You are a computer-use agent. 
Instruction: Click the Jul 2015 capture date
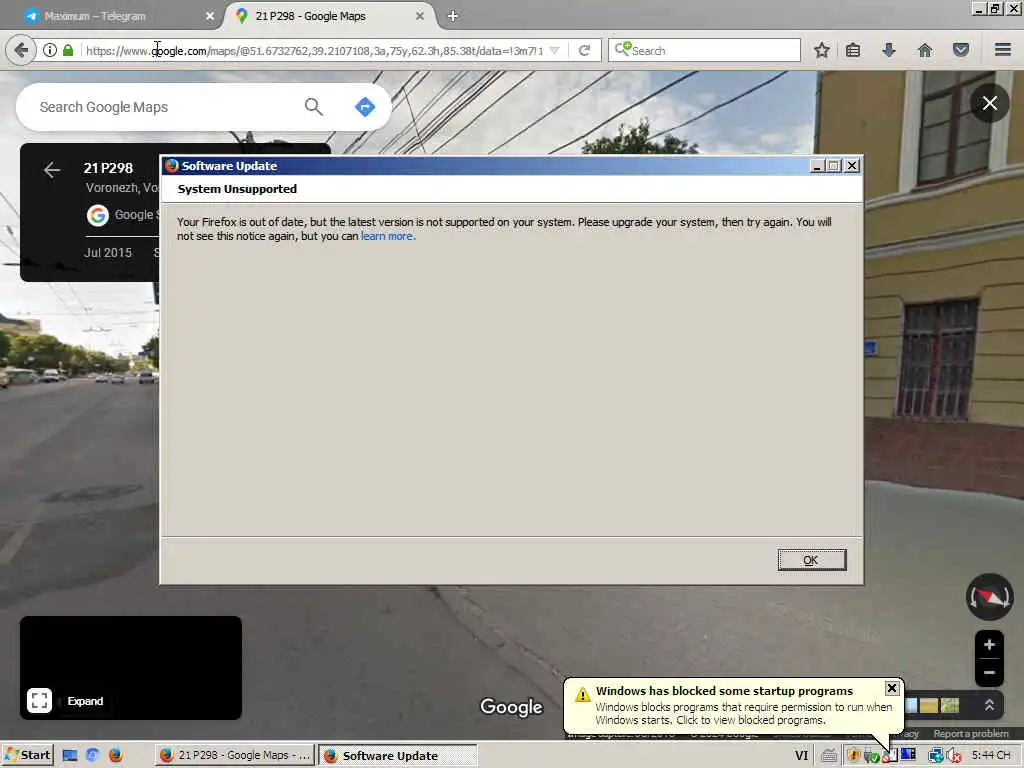(x=108, y=253)
